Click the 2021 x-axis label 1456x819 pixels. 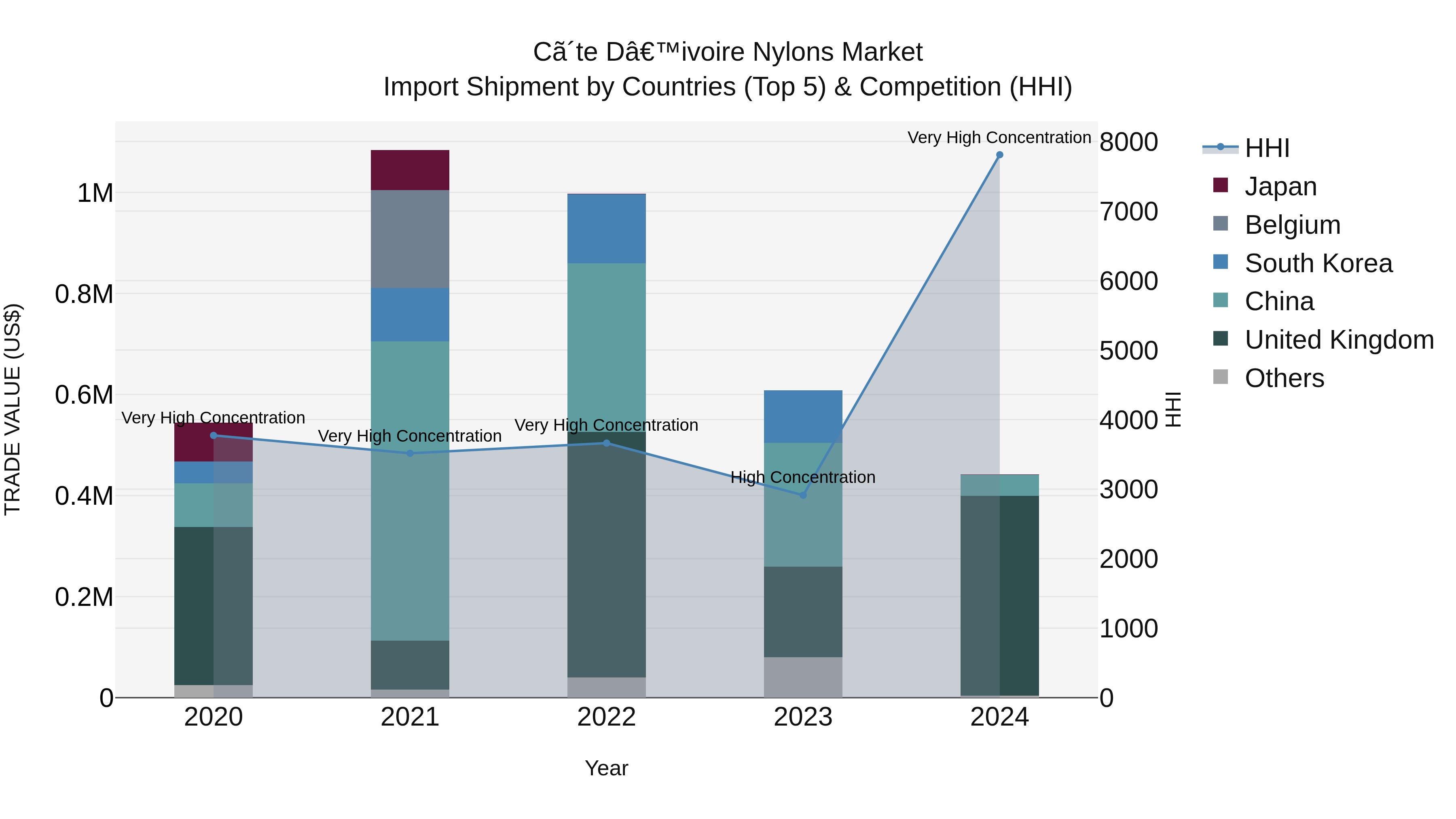[411, 717]
